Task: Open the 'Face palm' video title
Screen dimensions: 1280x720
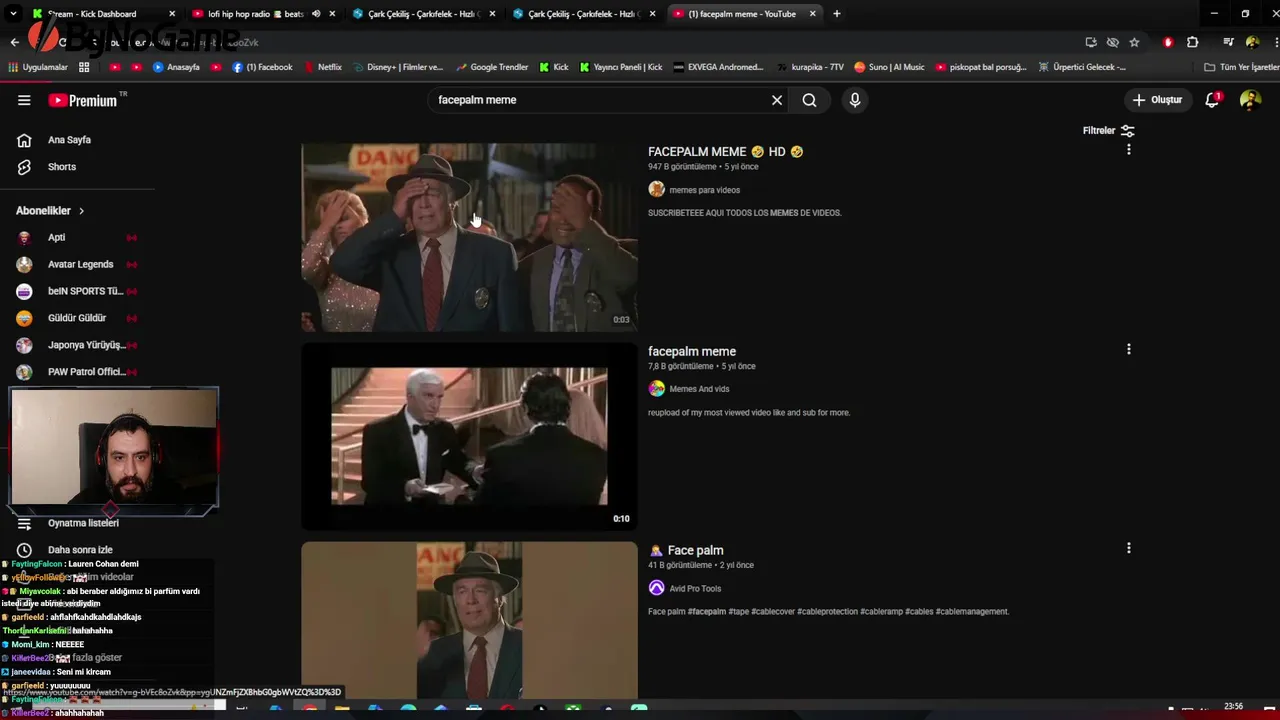Action: [x=686, y=550]
